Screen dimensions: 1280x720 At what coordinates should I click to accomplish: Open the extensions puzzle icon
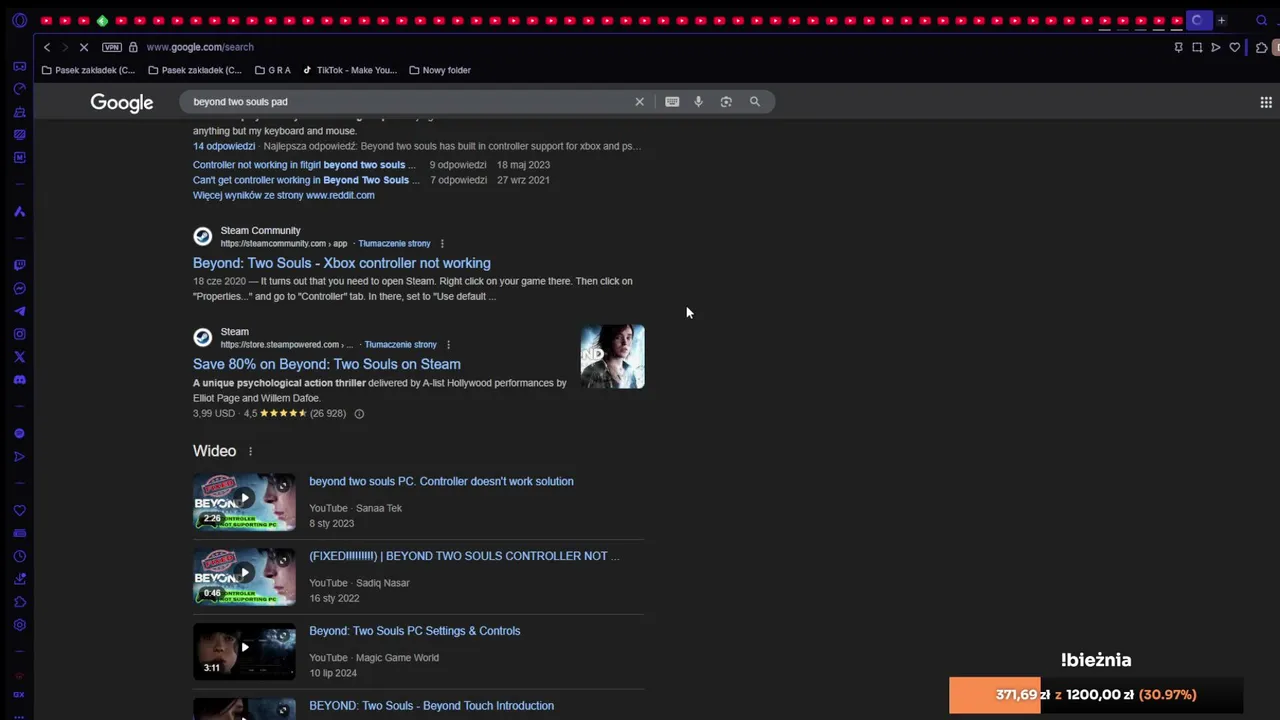point(1262,47)
